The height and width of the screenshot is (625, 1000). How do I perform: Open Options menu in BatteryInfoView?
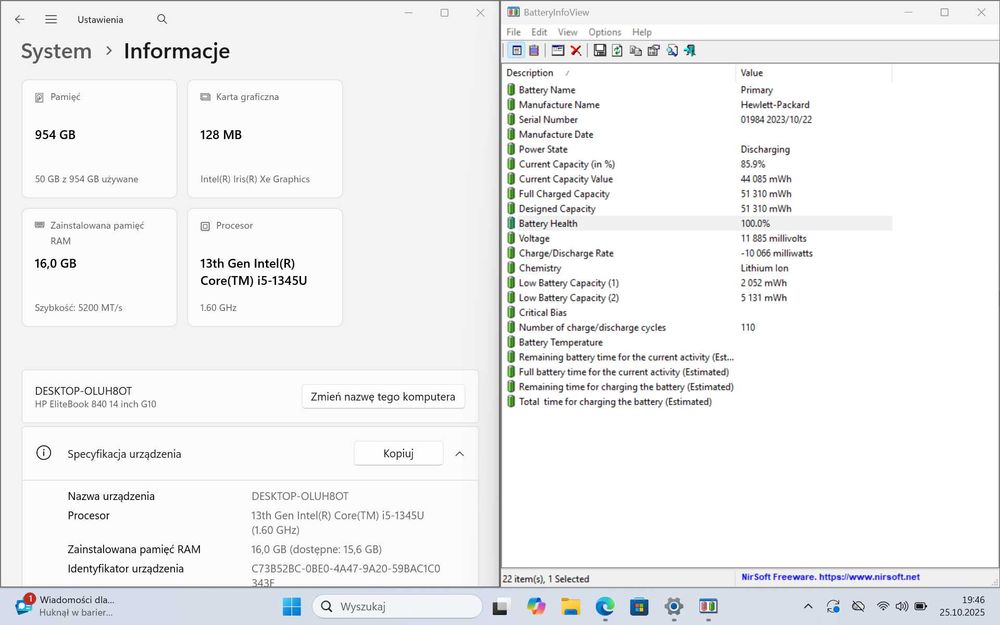605,32
